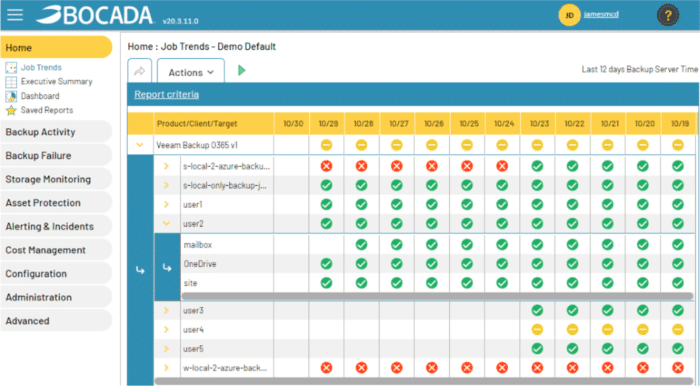Click the user2 targets horizontal scrollbar
This screenshot has height=387, width=700.
click(437, 296)
